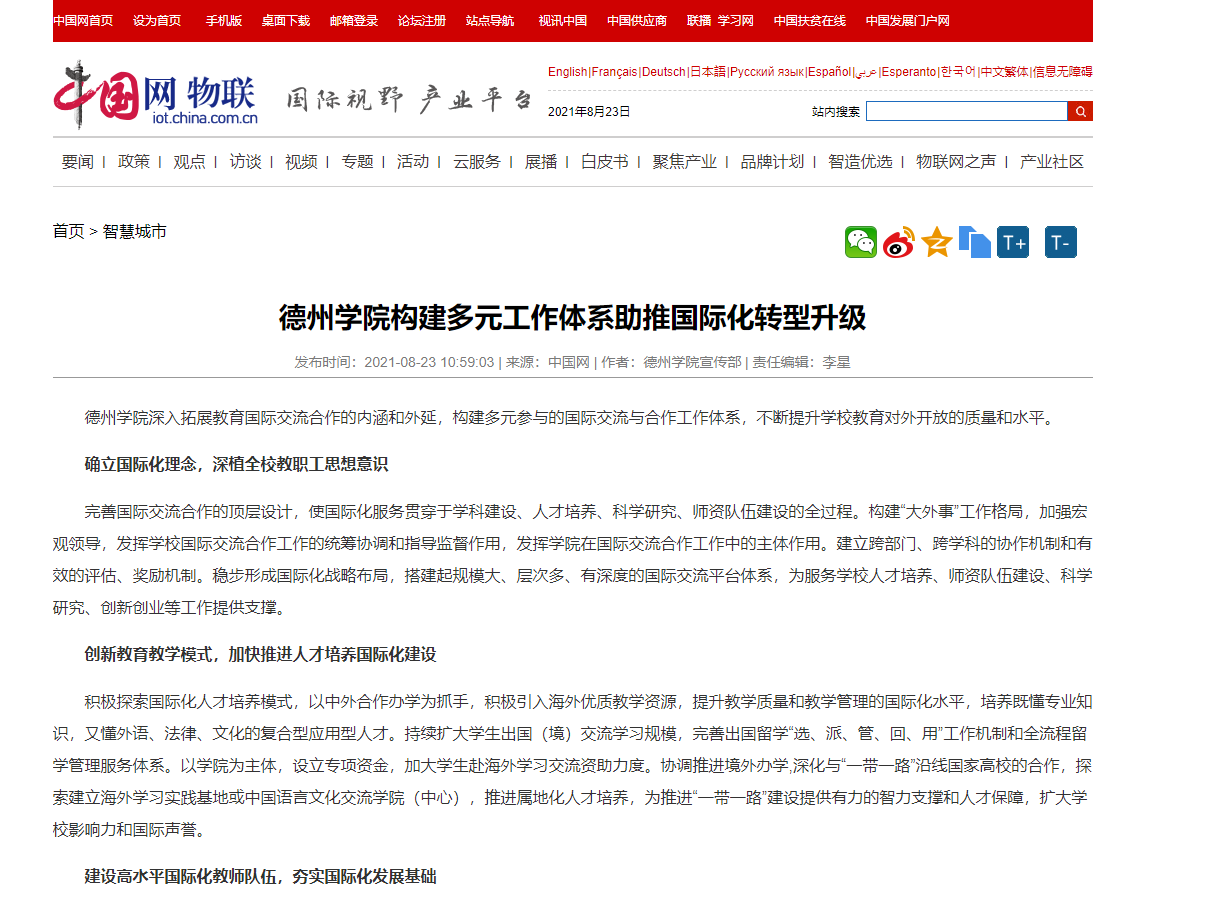Increase font size with T+ button
This screenshot has height=902, width=1209.
(1013, 242)
